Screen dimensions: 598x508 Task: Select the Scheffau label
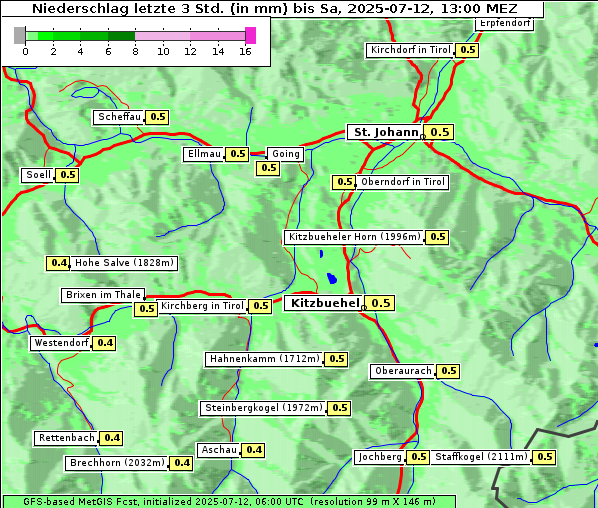coord(119,117)
